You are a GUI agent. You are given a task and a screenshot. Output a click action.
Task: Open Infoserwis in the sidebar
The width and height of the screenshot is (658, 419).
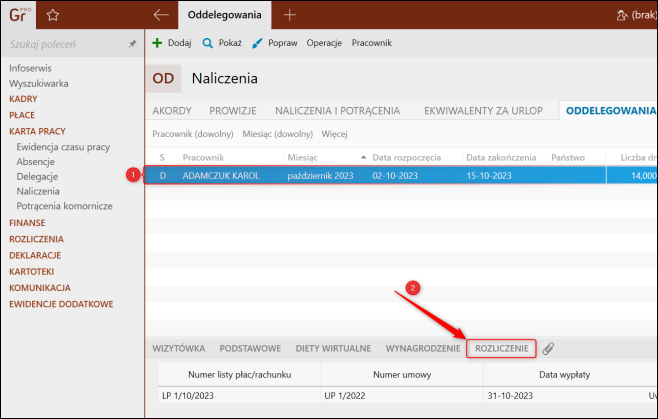(x=30, y=68)
